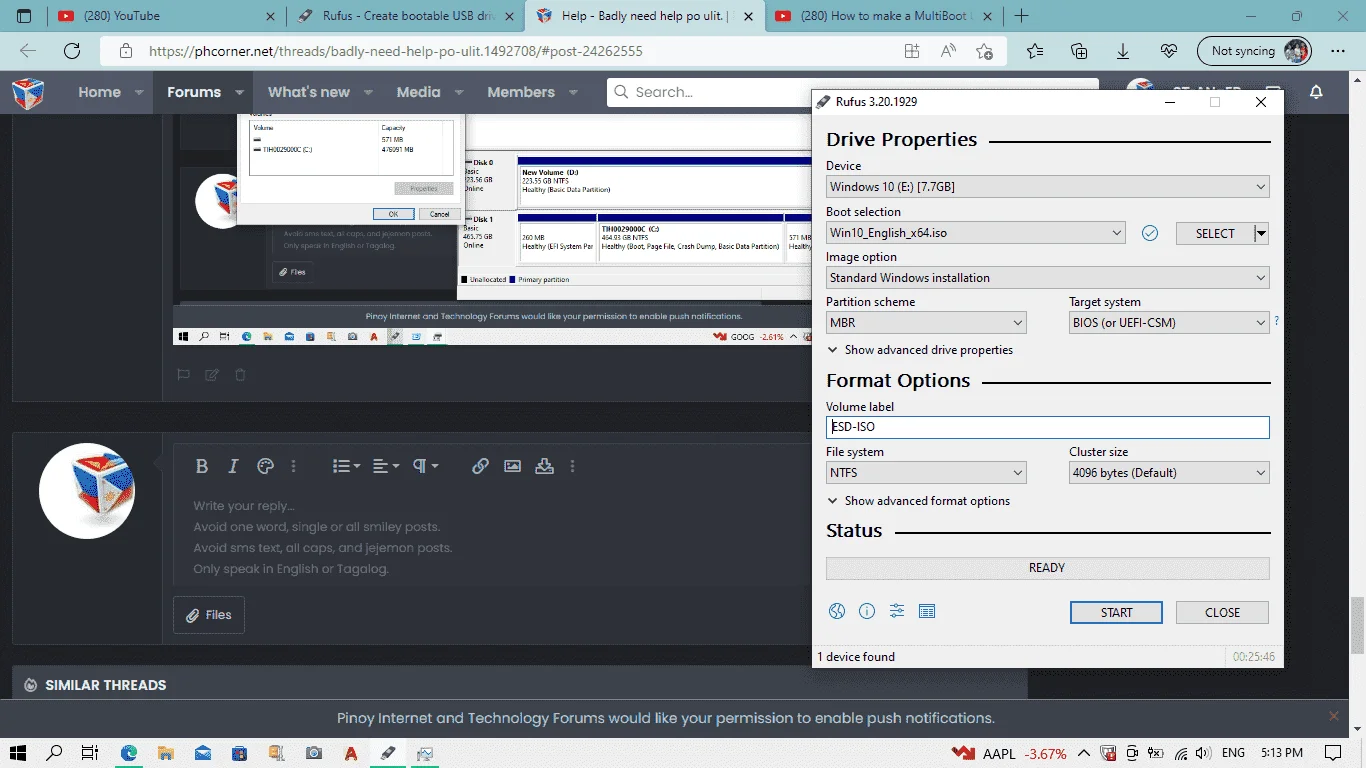Click the save draft icon in editor

coord(544,466)
